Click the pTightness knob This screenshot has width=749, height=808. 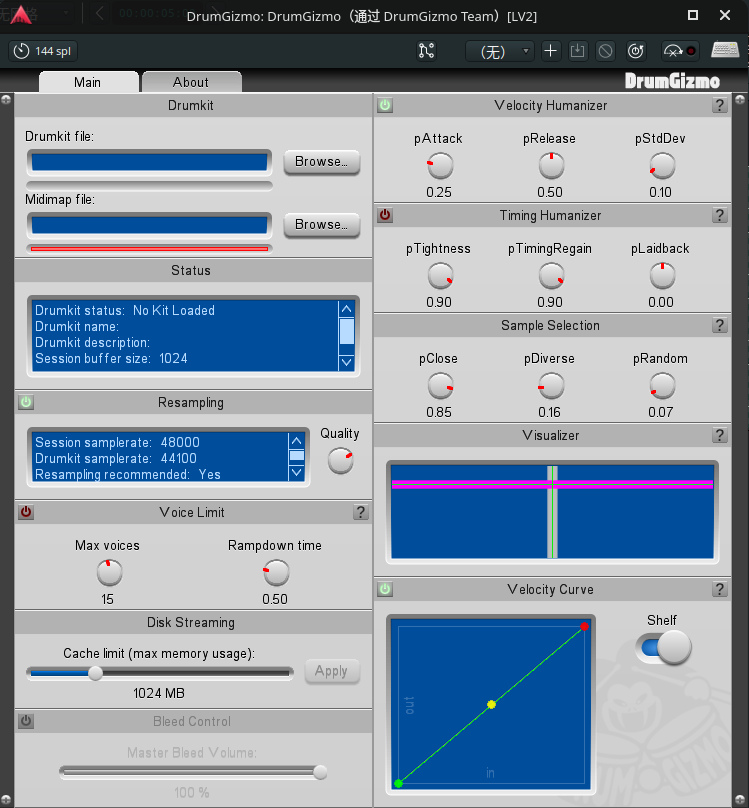[x=440, y=276]
